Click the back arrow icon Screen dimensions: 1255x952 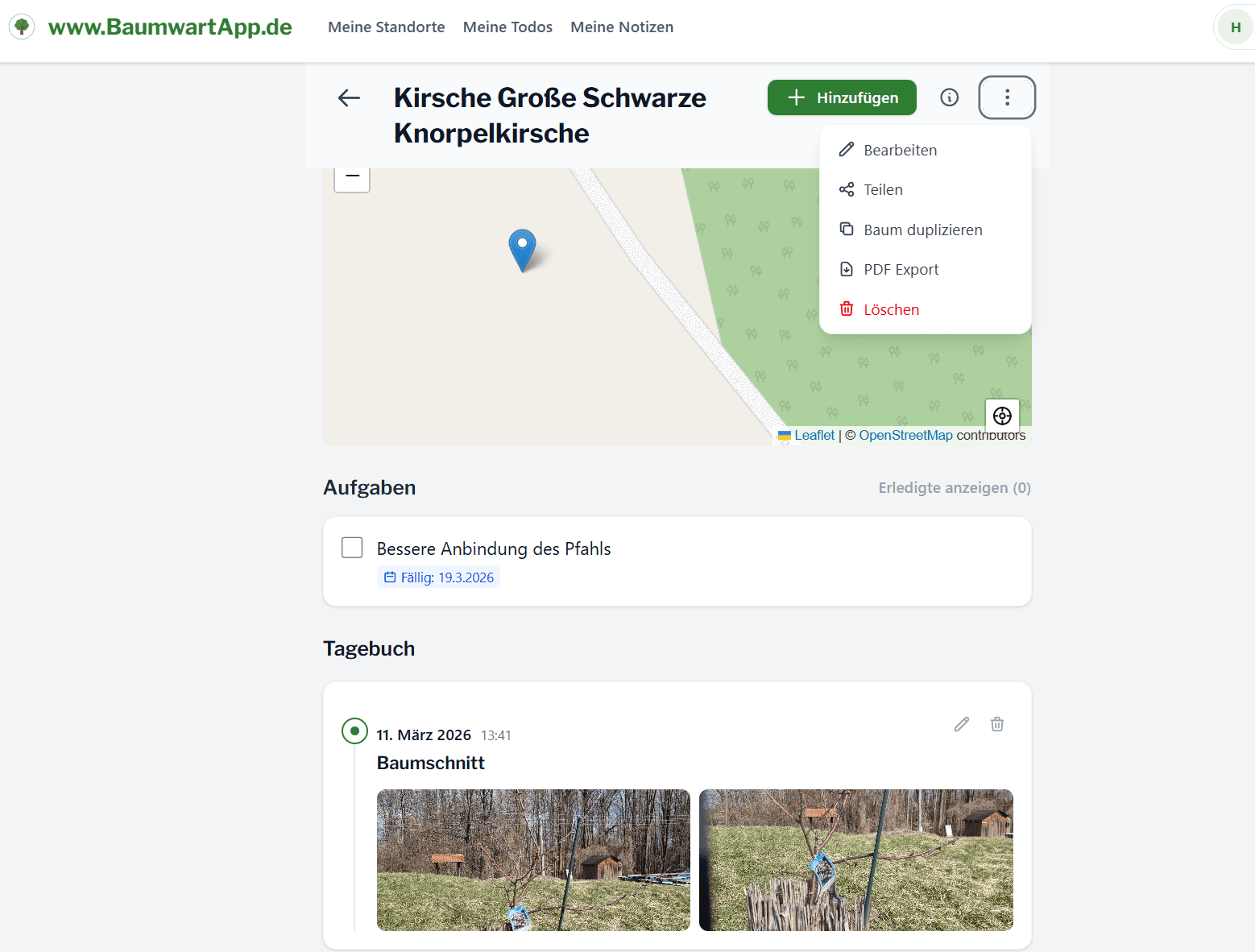[x=349, y=98]
